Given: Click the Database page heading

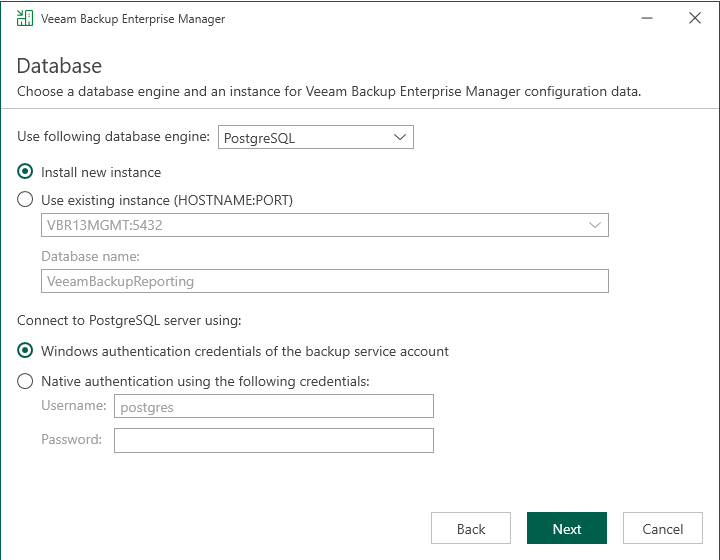Looking at the screenshot, I should (x=59, y=67).
